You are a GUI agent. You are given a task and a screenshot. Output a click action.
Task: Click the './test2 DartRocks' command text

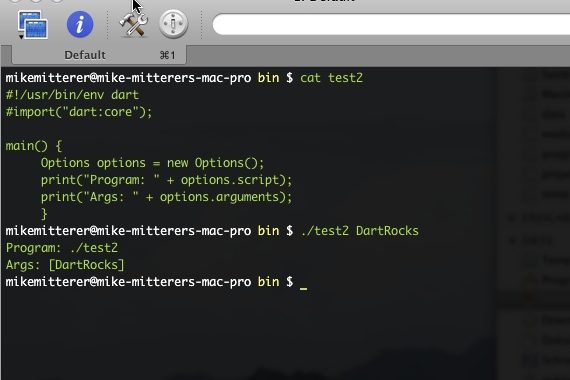[360, 231]
